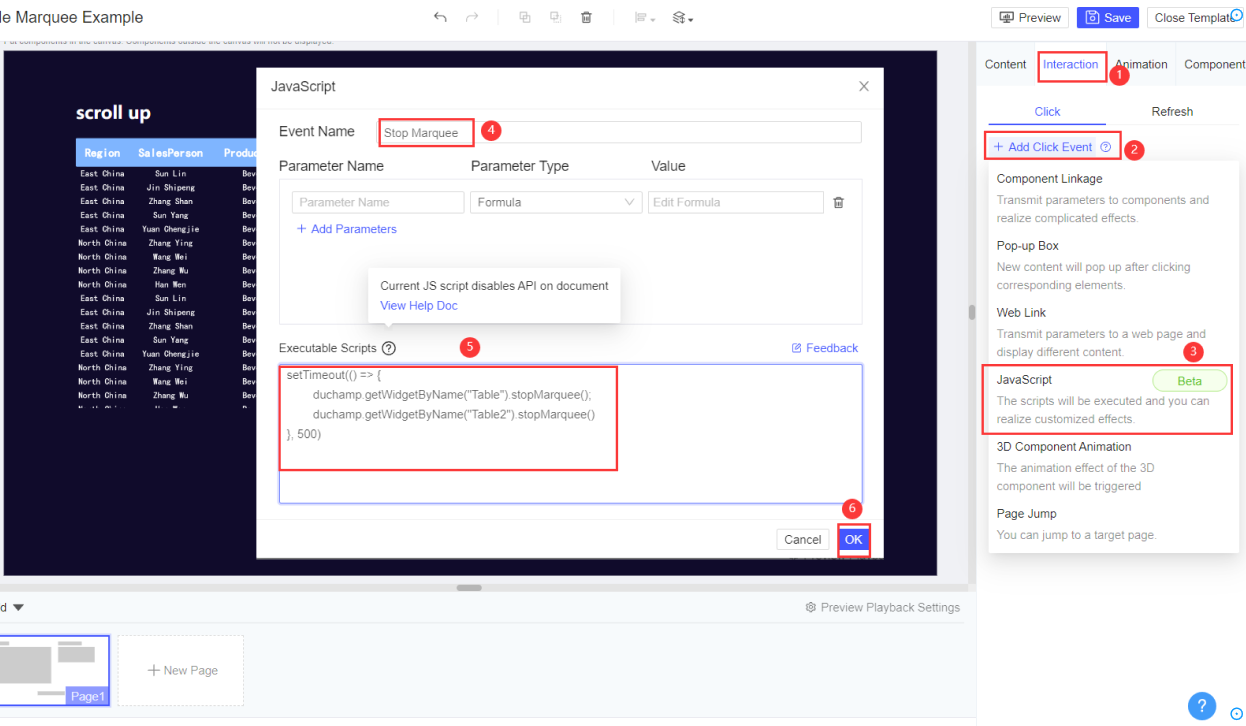1246x726 pixels.
Task: Open the View Help Doc link
Action: pos(418,305)
